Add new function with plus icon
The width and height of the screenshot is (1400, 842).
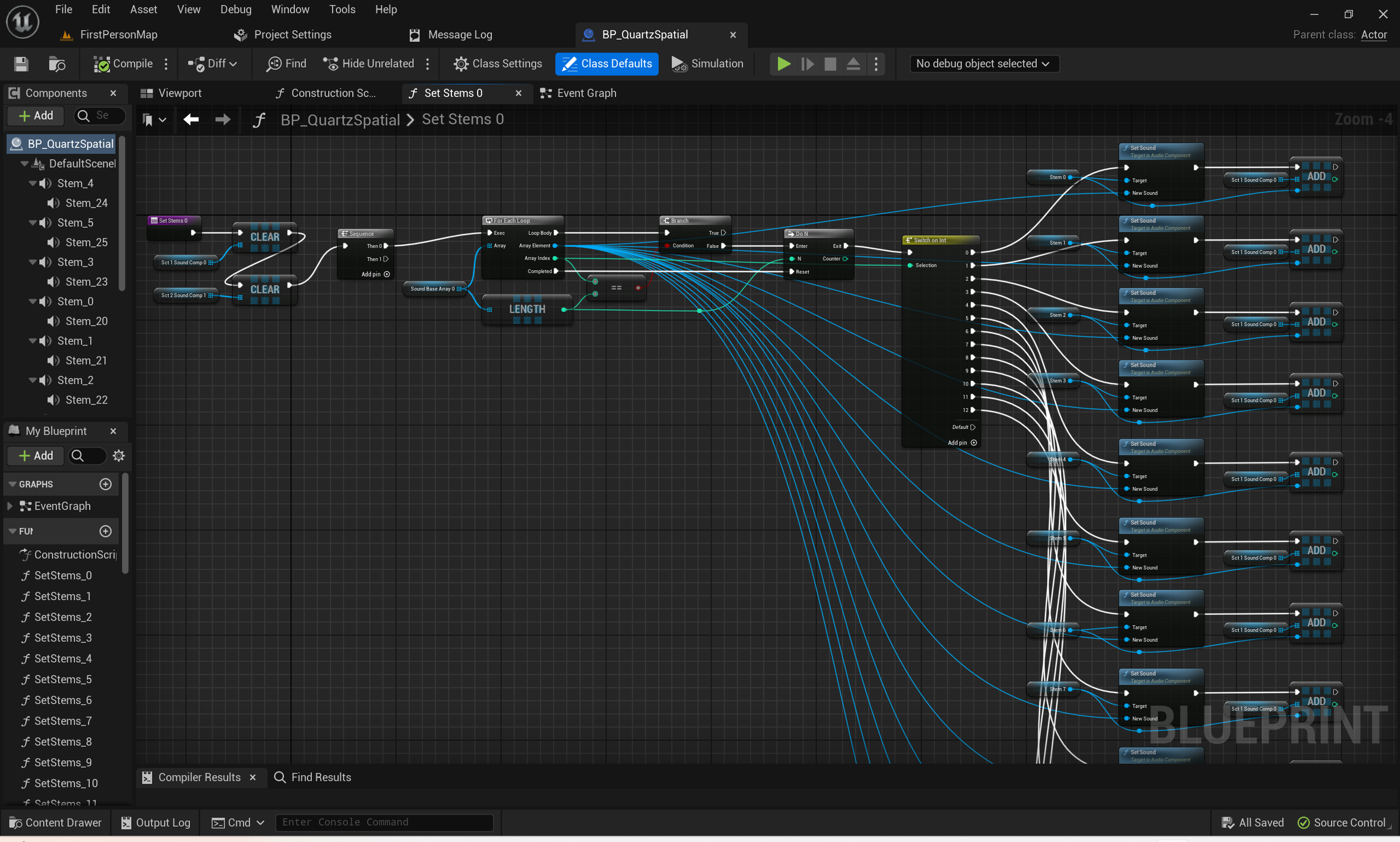point(105,531)
